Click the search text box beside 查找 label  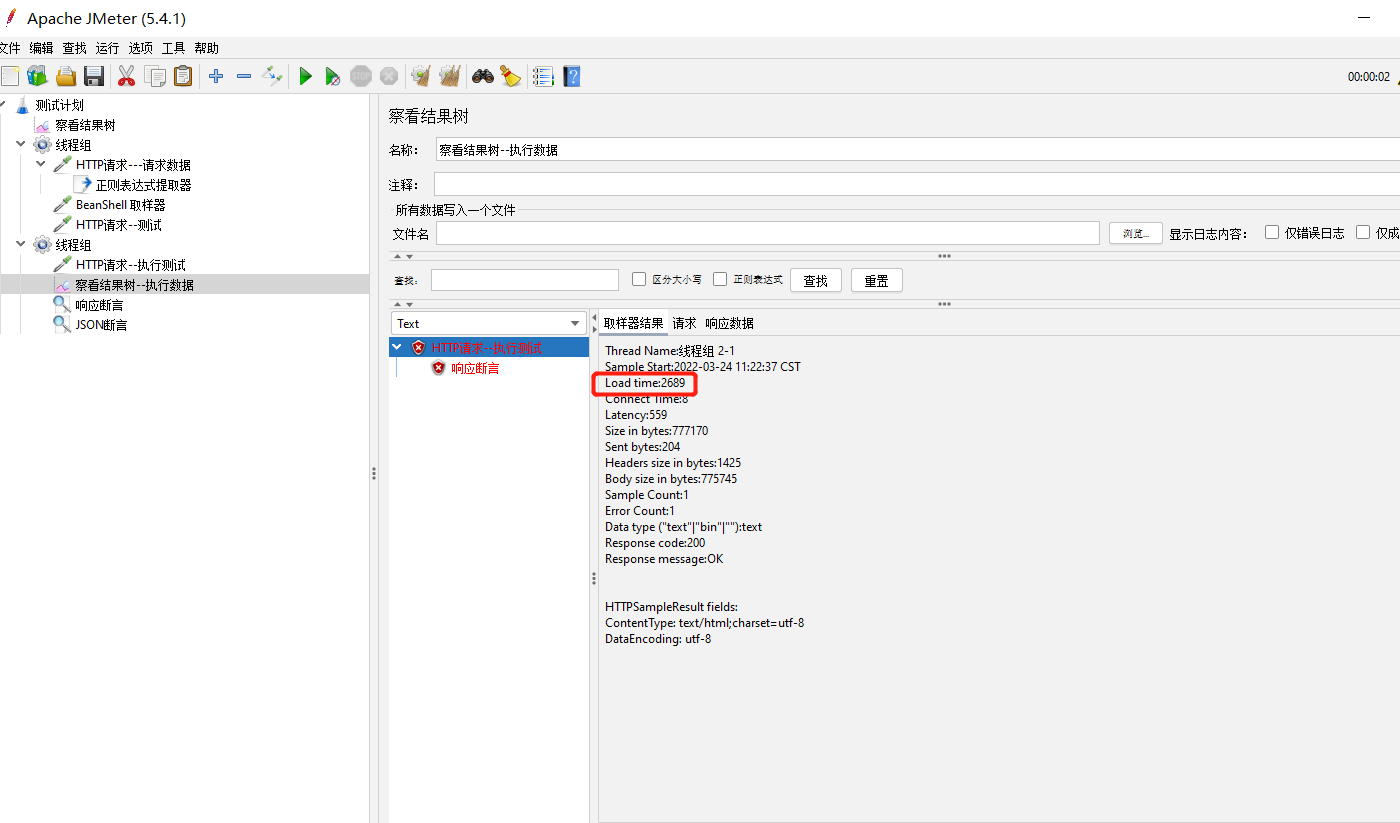525,280
